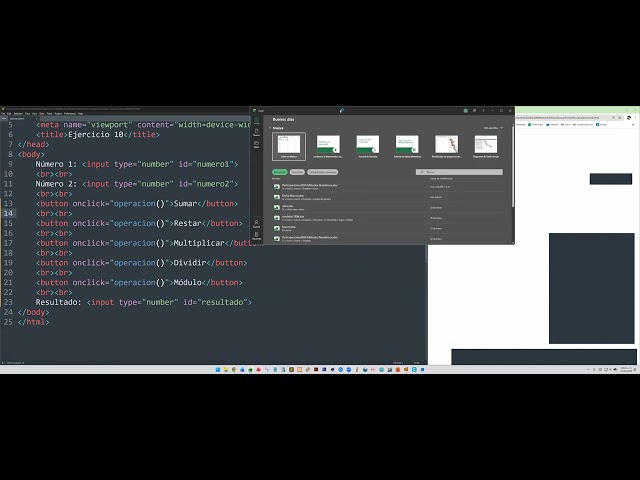Click the Nombre column header in the file list
Viewport: 640px width, 480px height.
pos(276,178)
